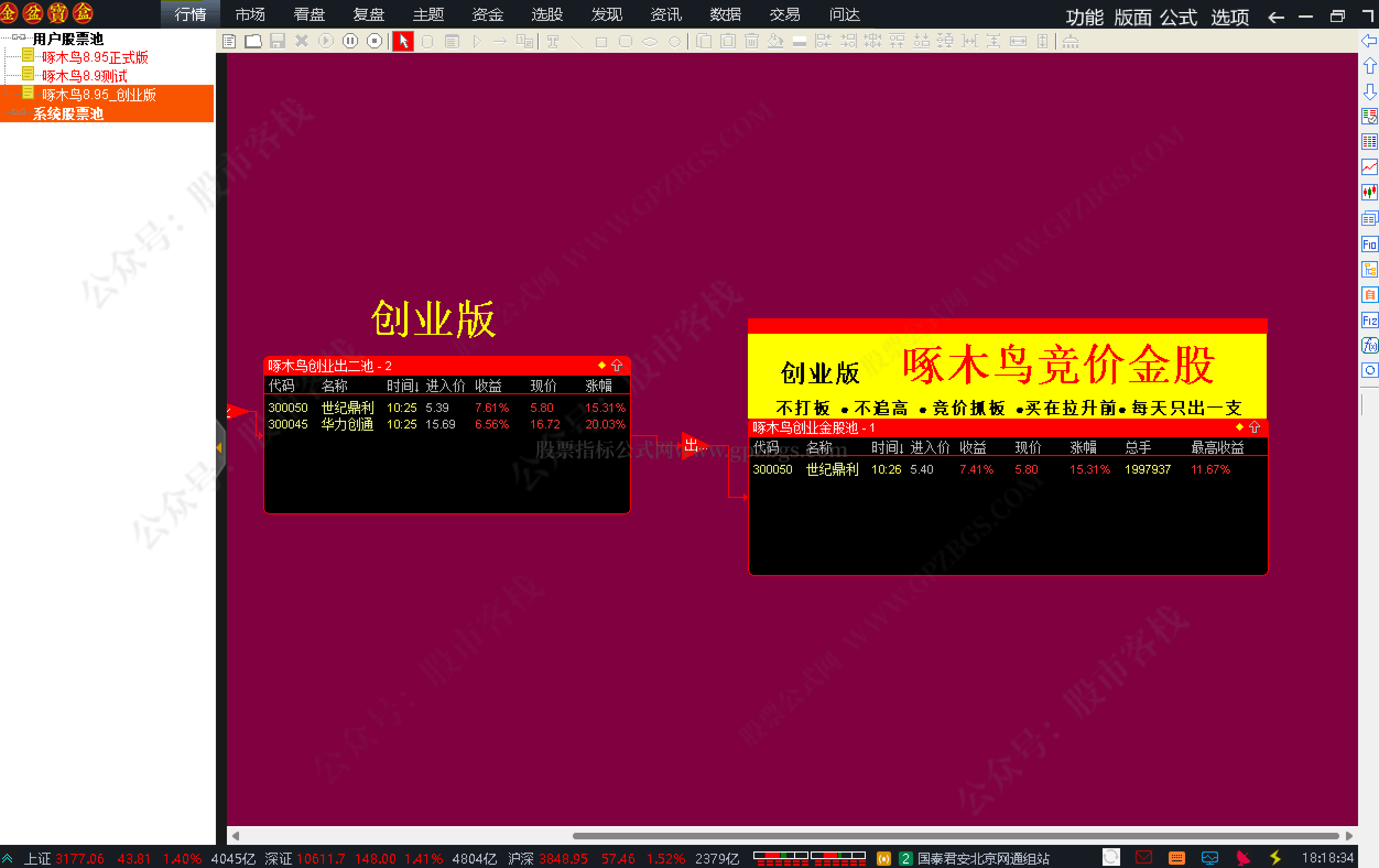Open the 交易 menu
Image resolution: width=1379 pixels, height=868 pixels.
[785, 14]
